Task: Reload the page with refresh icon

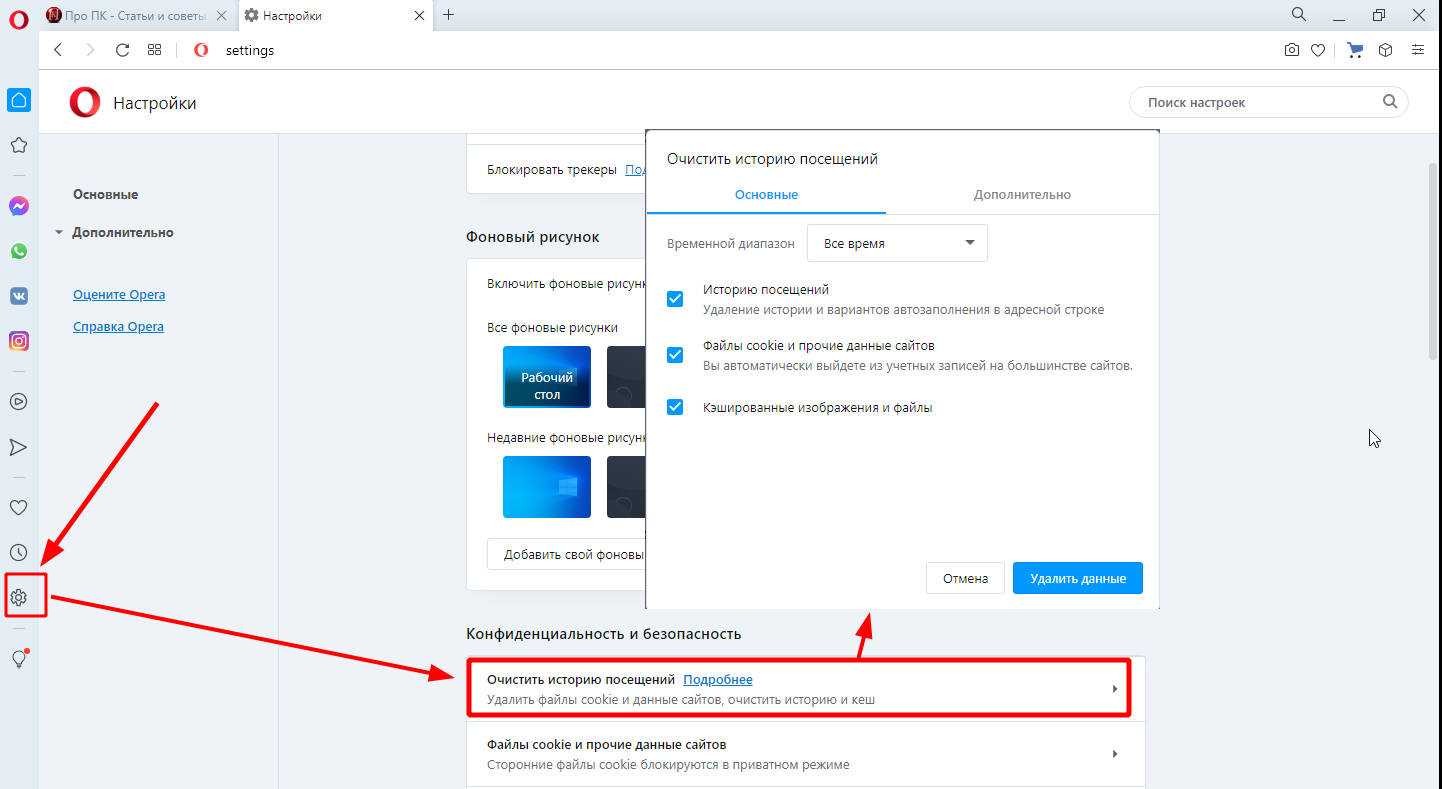Action: pos(122,50)
